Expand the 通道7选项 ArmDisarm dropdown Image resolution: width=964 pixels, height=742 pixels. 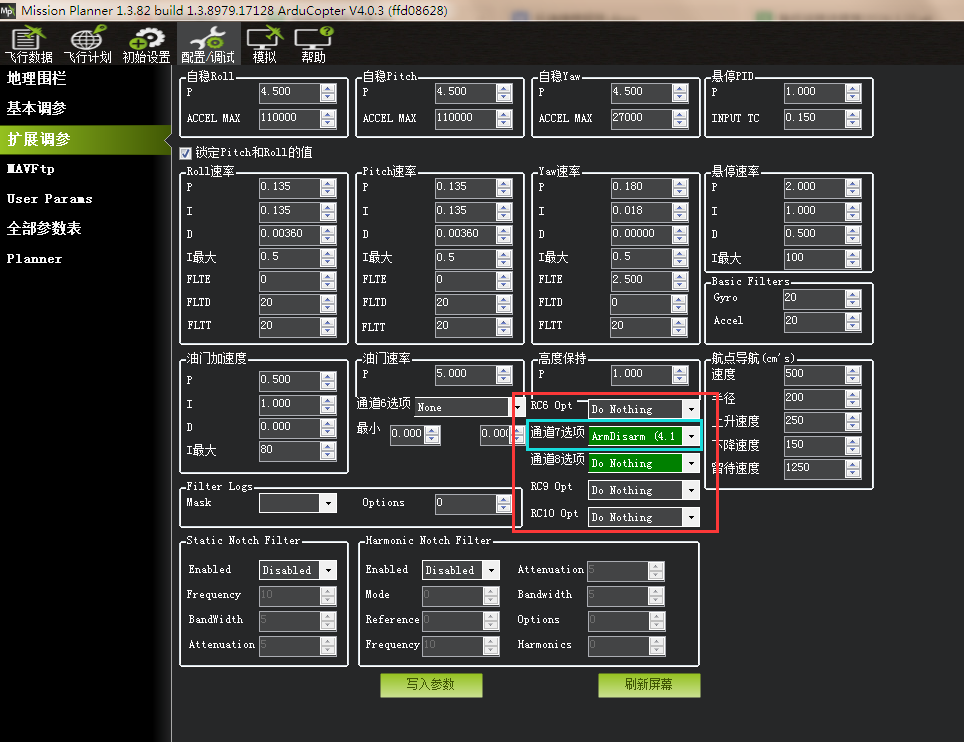point(691,436)
